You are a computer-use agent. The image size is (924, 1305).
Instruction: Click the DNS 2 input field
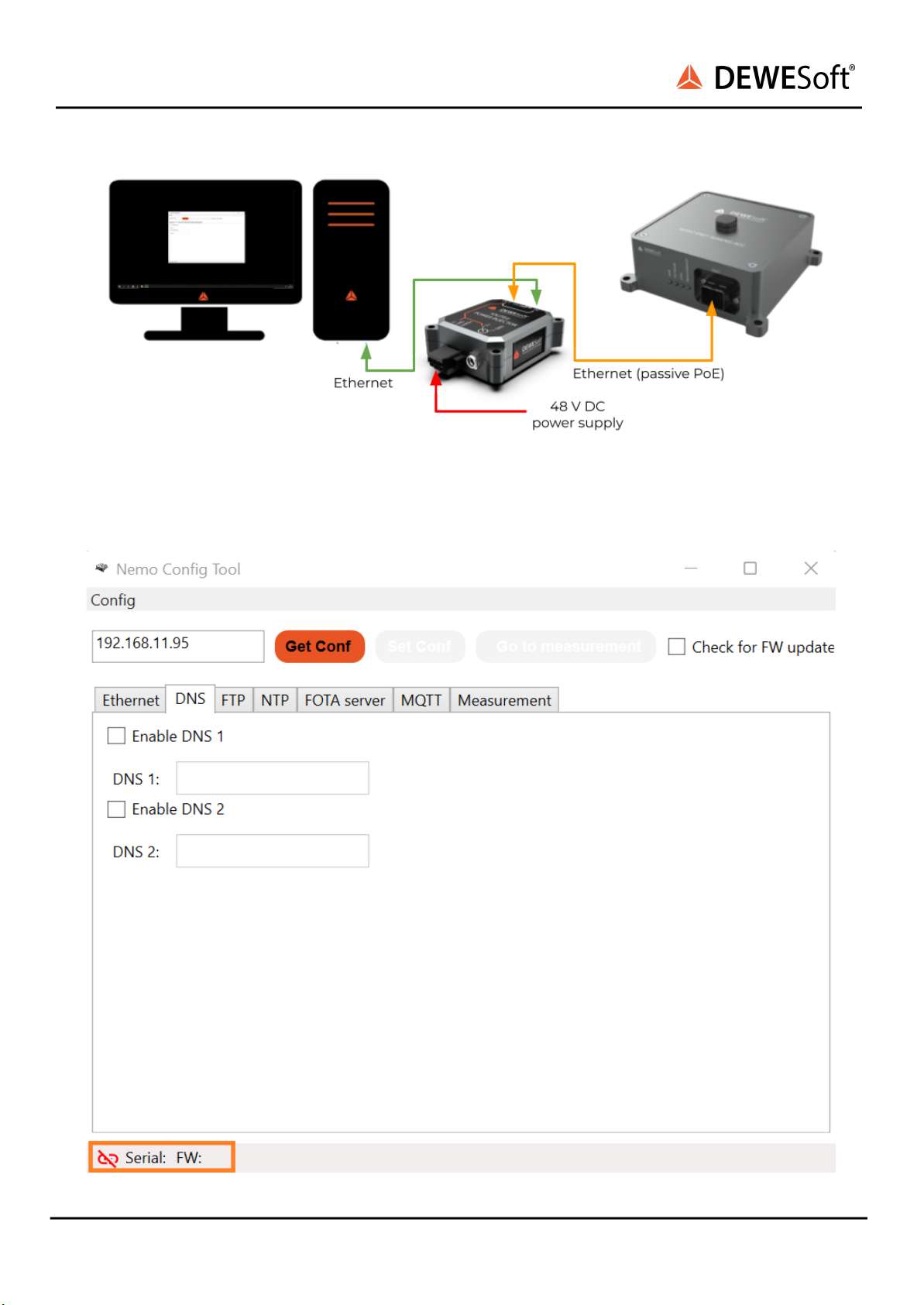click(273, 850)
